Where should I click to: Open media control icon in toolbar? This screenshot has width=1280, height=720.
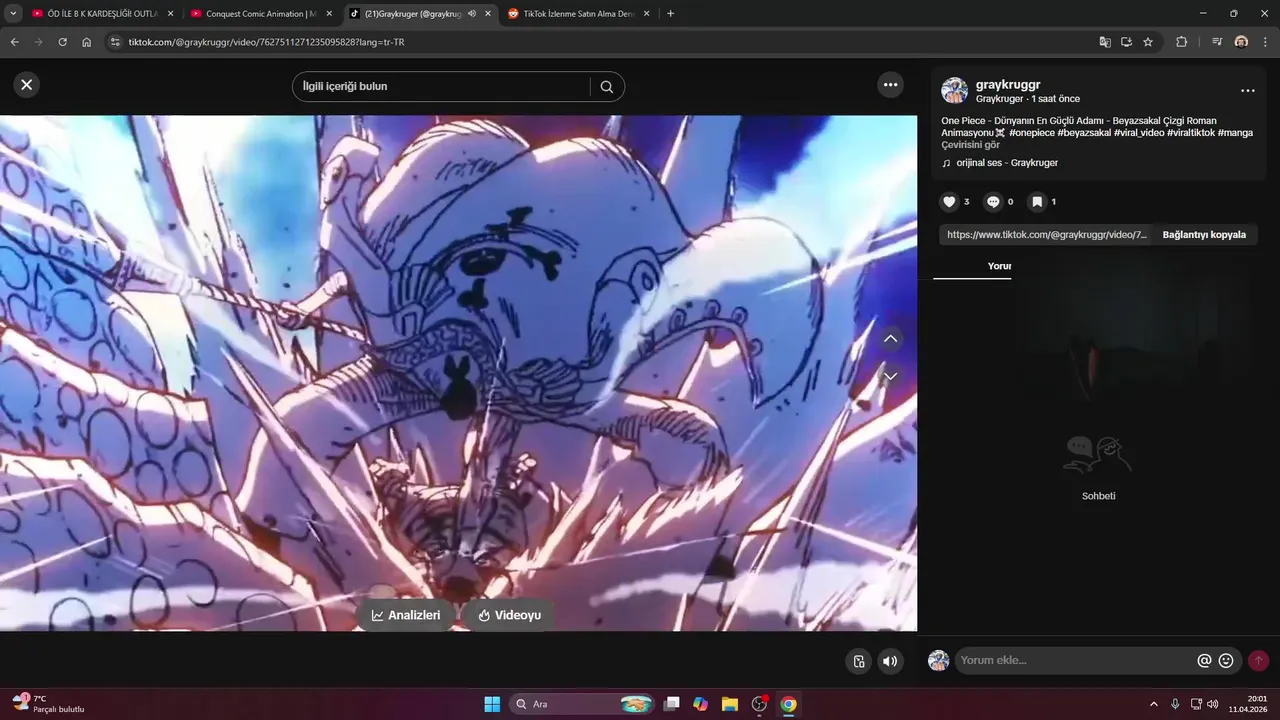pos(1217,42)
